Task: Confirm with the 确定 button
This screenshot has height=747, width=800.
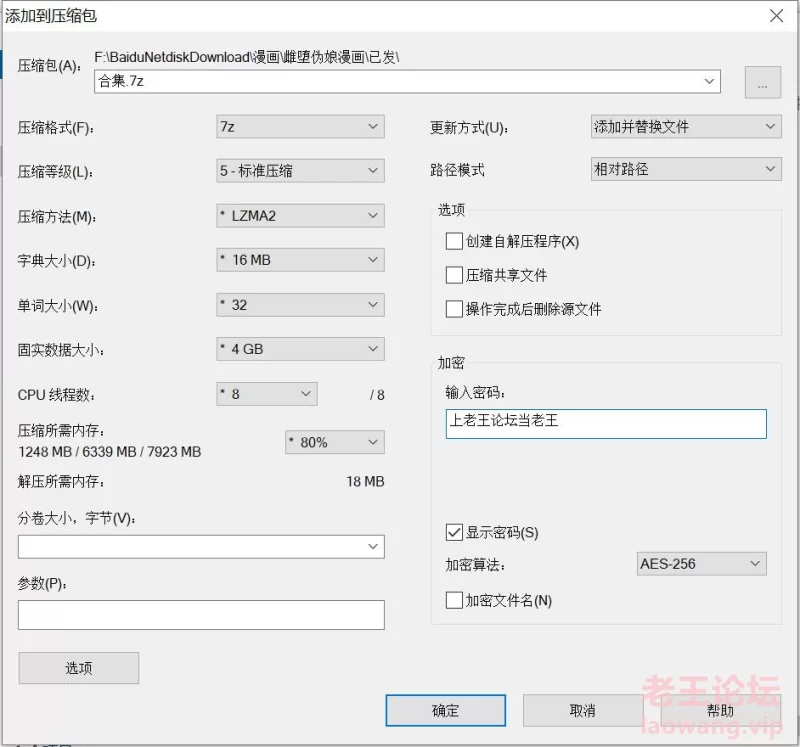Action: coord(445,710)
